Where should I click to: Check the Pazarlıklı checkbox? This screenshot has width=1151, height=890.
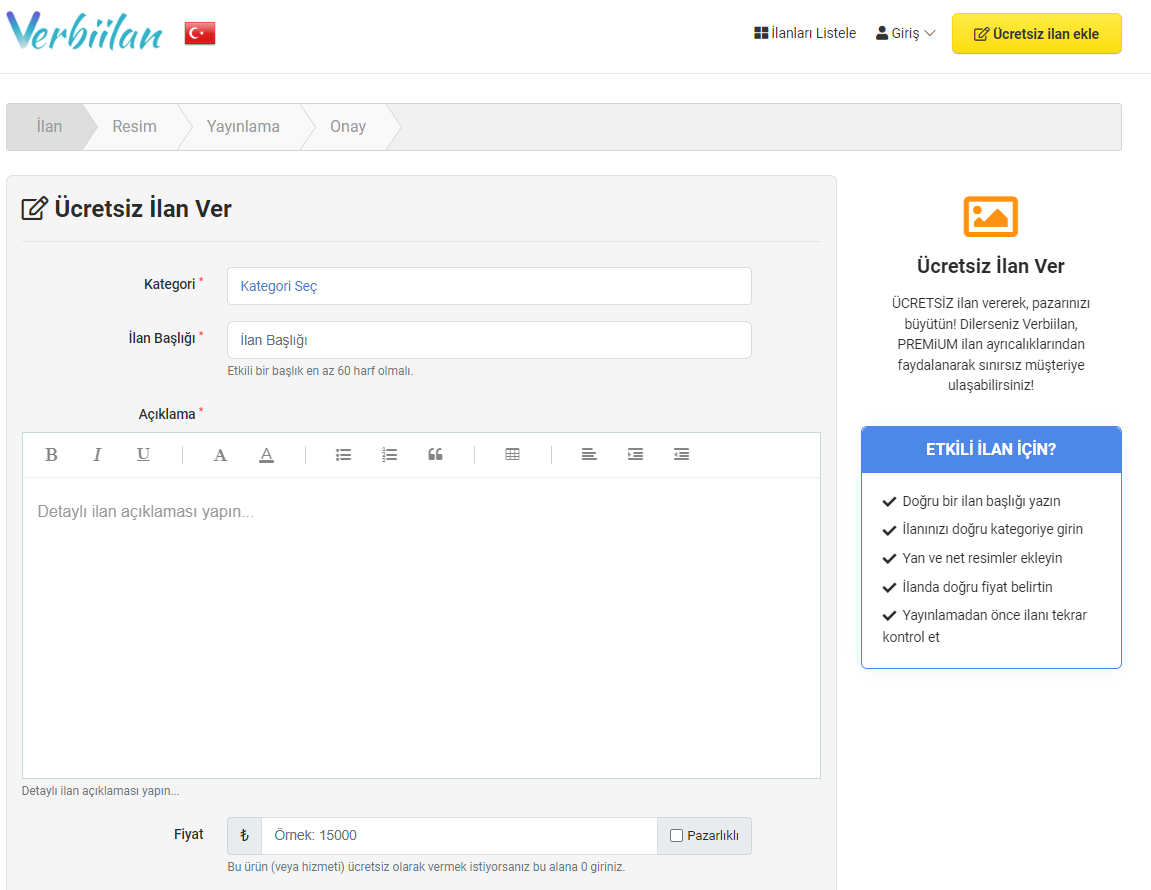[677, 836]
